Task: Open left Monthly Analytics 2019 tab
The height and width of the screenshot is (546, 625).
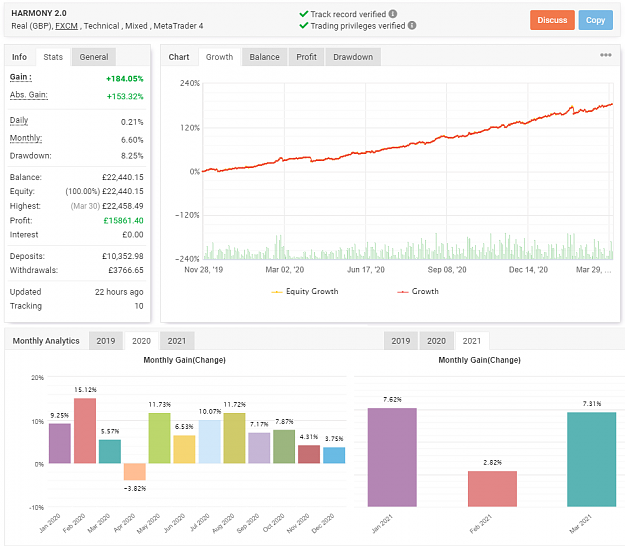Action: pyautogui.click(x=106, y=341)
